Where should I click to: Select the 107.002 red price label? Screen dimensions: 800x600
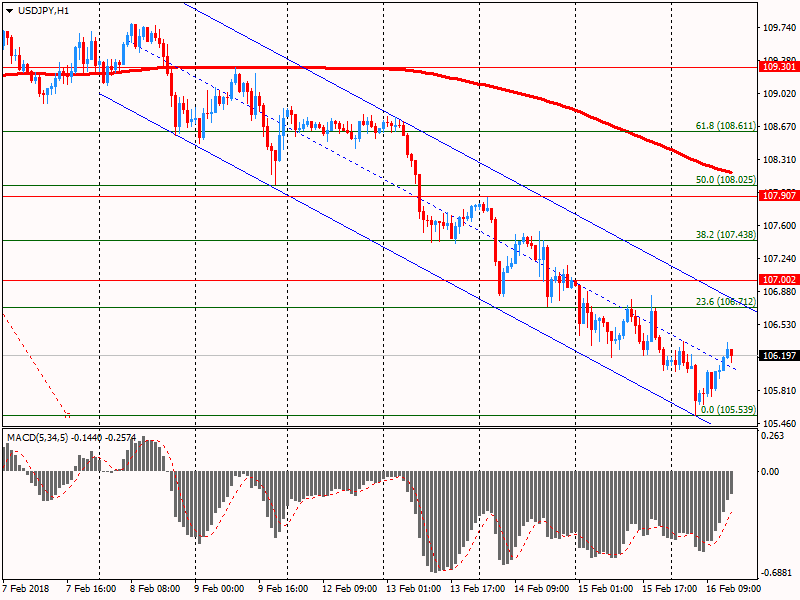click(x=779, y=280)
